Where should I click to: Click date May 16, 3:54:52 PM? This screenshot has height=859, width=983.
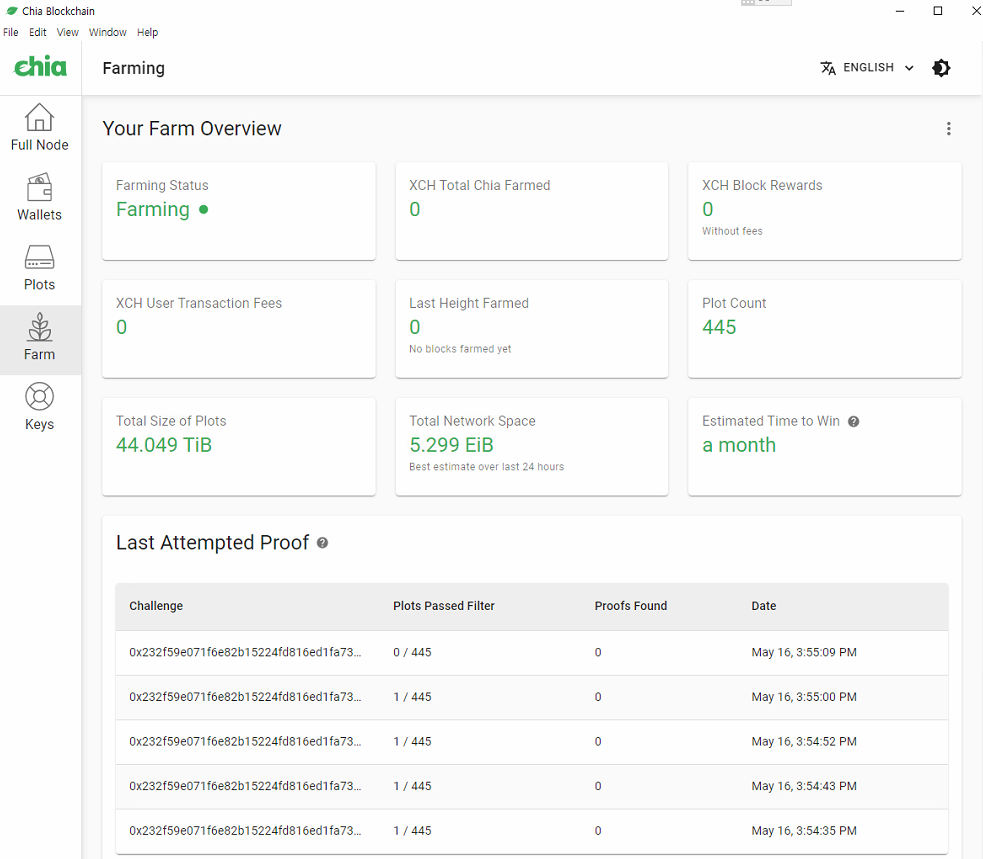point(804,741)
